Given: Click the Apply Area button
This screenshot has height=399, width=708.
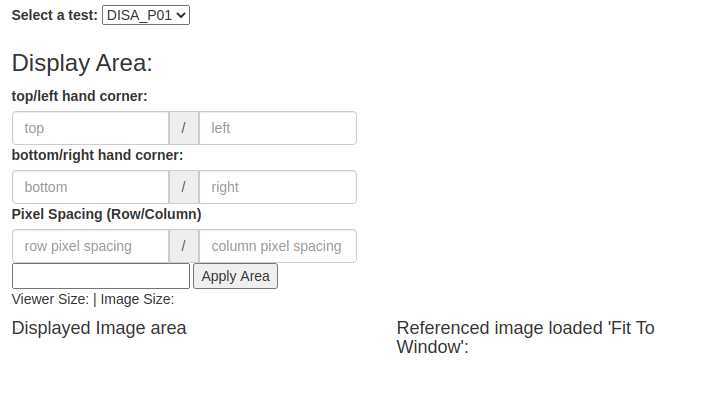Looking at the screenshot, I should [x=236, y=276].
